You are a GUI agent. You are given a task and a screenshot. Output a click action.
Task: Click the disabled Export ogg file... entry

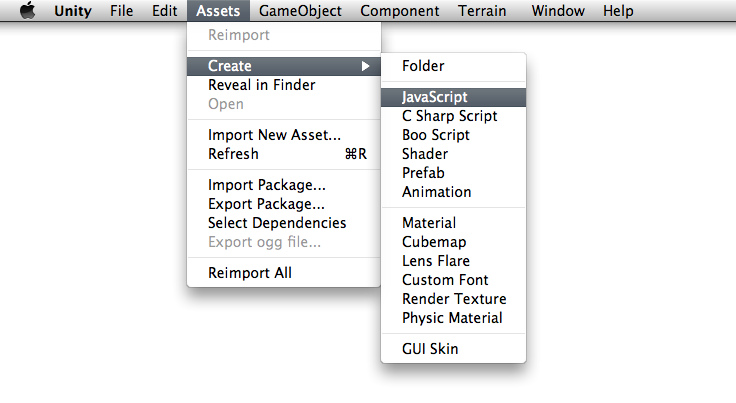284,242
